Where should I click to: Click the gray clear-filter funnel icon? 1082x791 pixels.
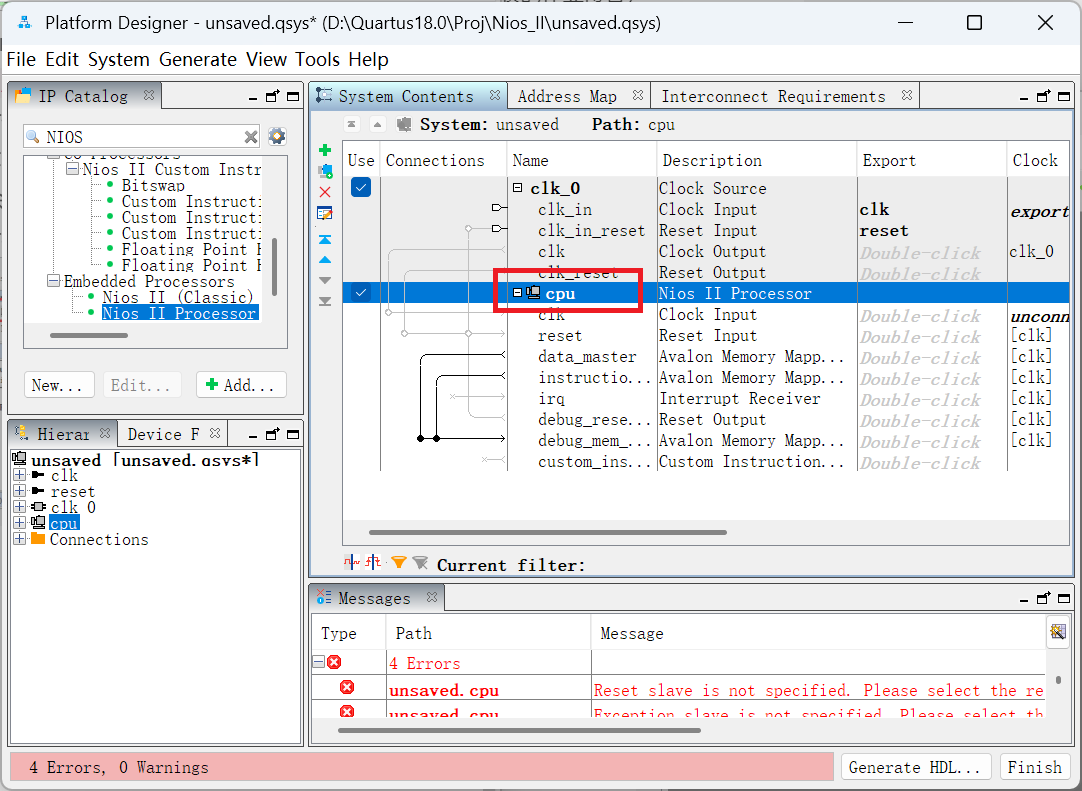tap(420, 563)
